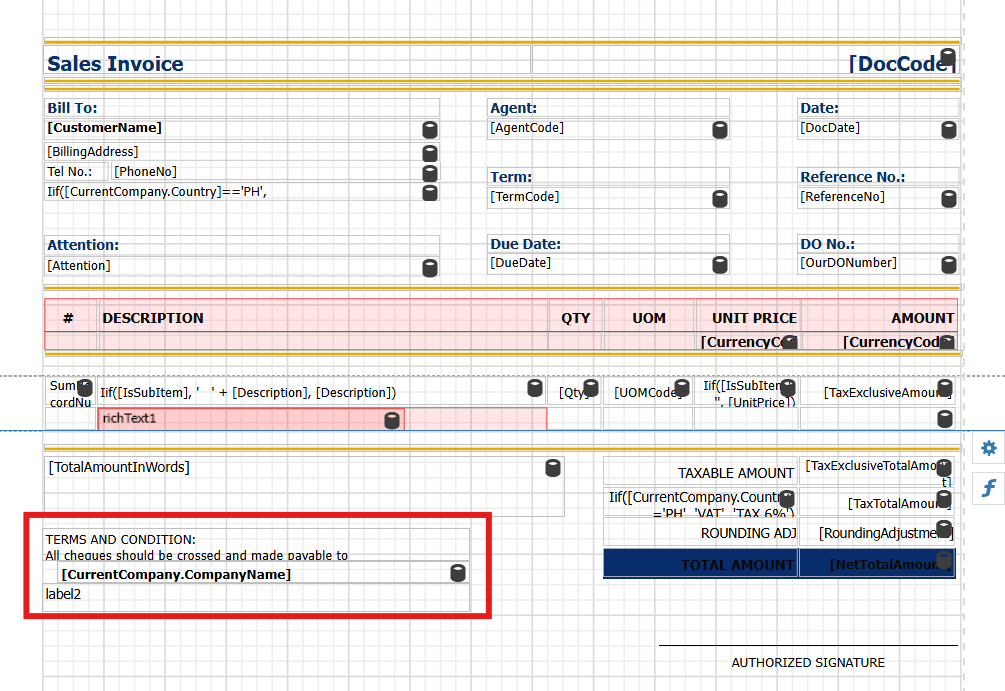1005x691 pixels.
Task: Click the database icon on AgentCode field
Action: (x=720, y=129)
